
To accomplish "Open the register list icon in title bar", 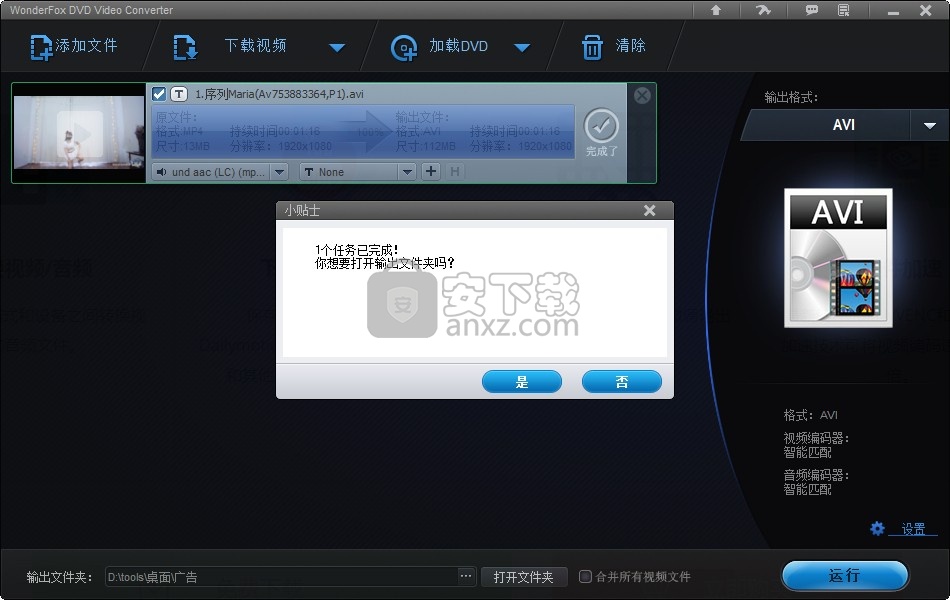I will (843, 10).
